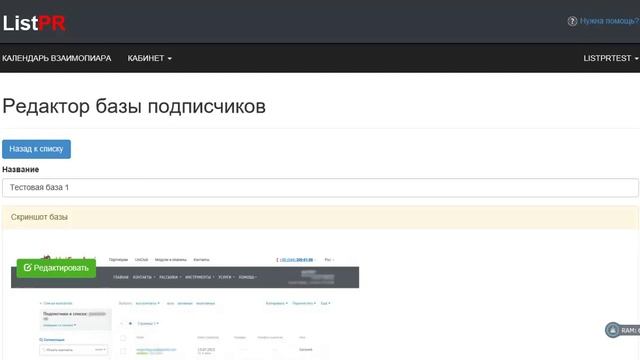Click the green Редактировать button
Viewport: 640px width, 360px height.
pyautogui.click(x=56, y=268)
